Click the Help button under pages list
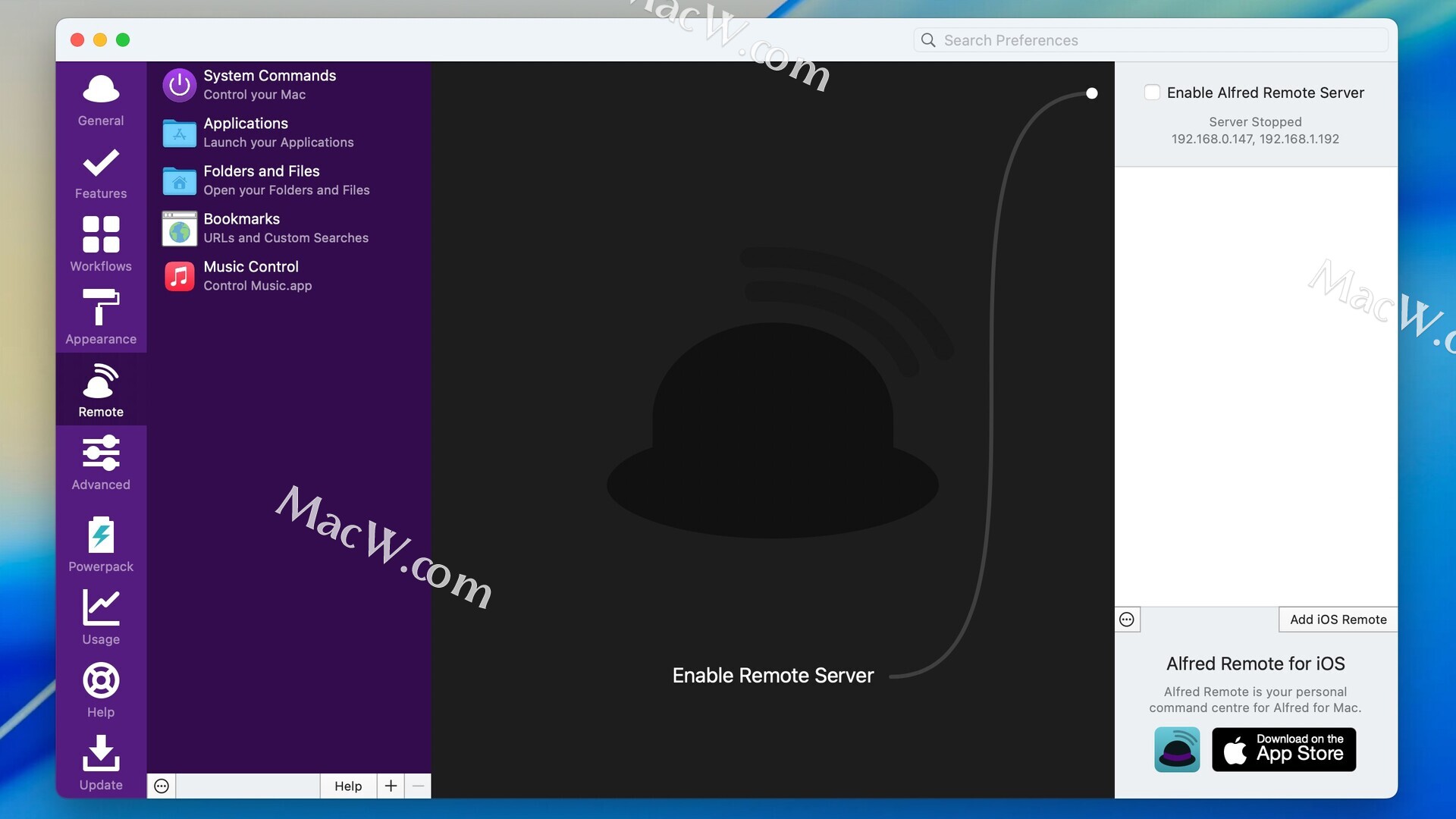This screenshot has width=1456, height=819. click(x=348, y=786)
